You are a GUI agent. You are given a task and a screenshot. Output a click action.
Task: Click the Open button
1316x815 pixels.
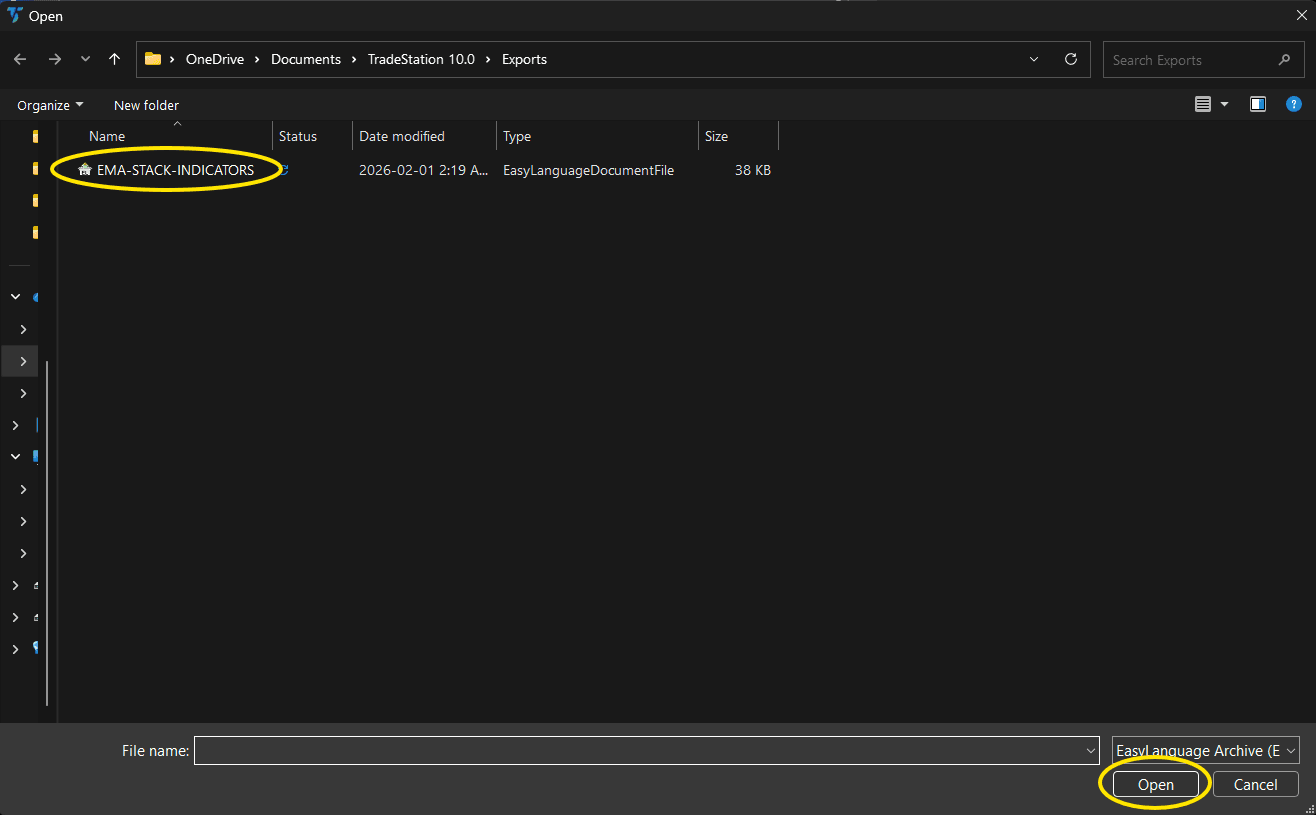[x=1155, y=784]
